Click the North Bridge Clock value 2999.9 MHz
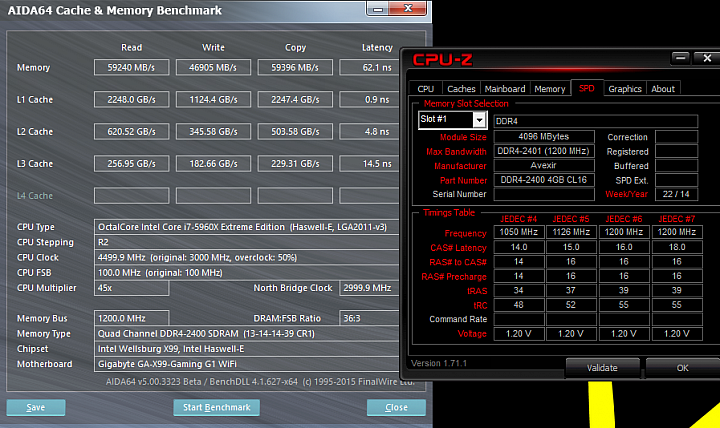This screenshot has width=720, height=428. point(370,288)
